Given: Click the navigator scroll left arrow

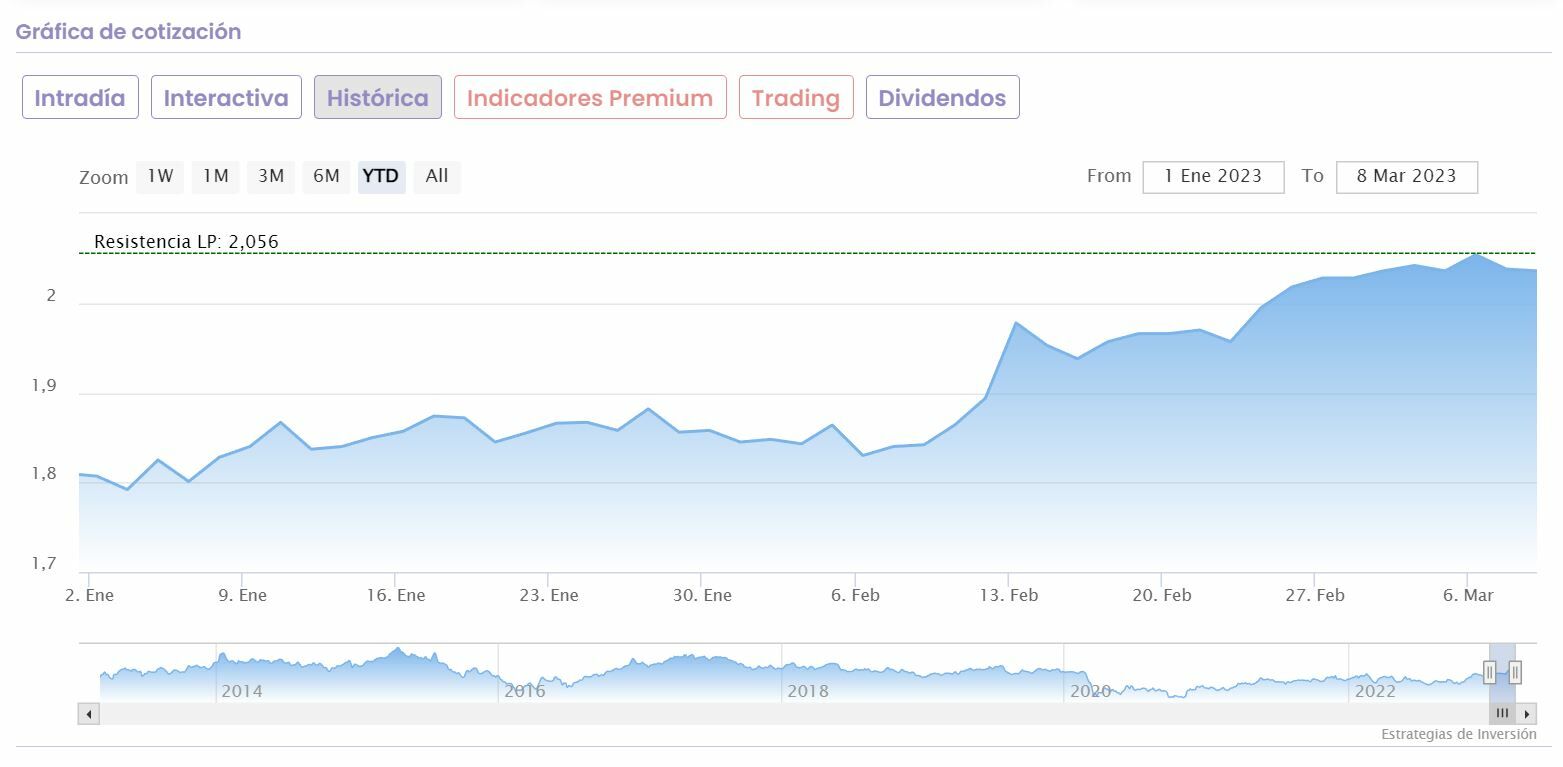Looking at the screenshot, I should [89, 714].
